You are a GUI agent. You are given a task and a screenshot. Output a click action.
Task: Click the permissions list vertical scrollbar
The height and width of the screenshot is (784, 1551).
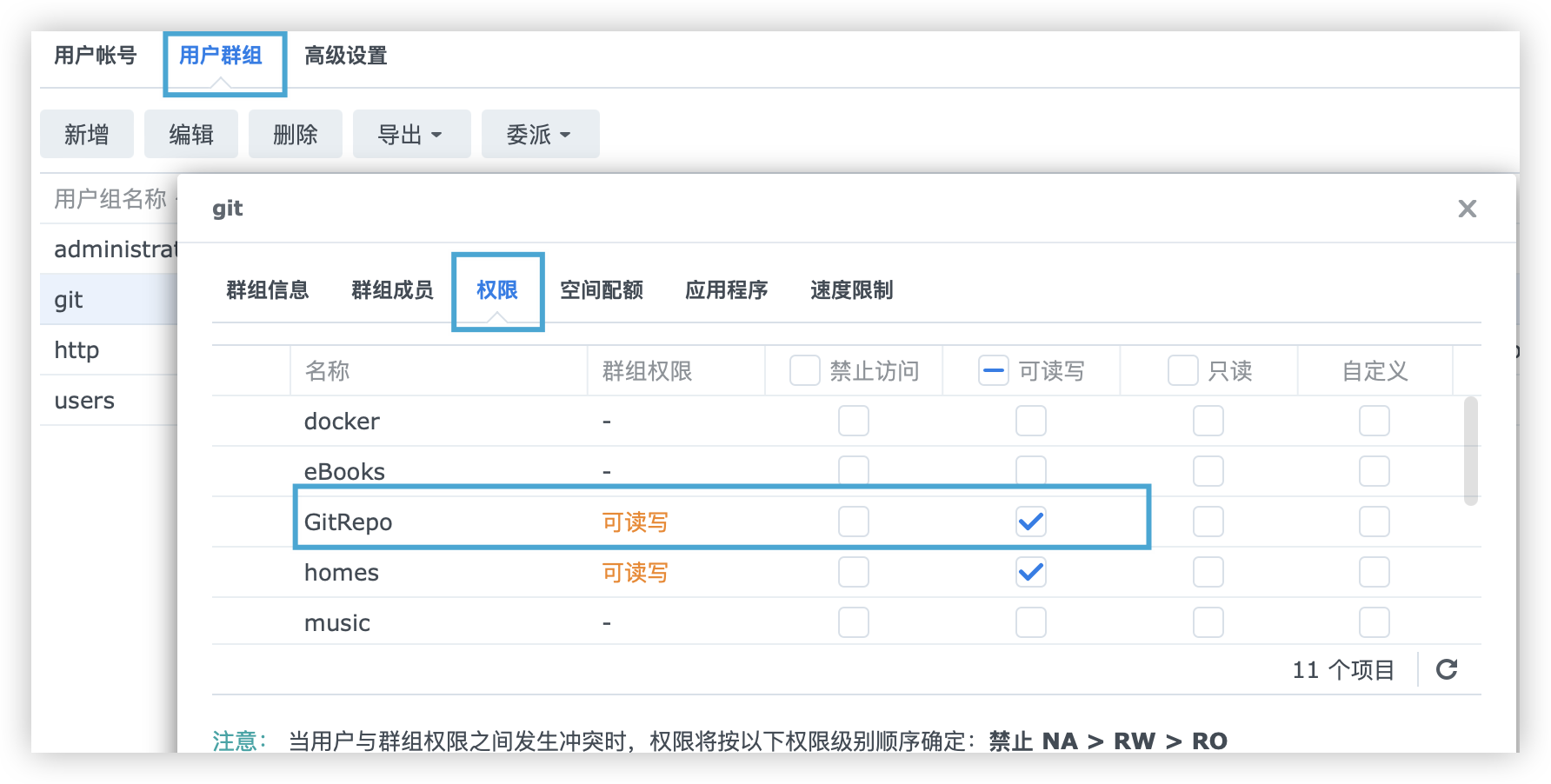coord(1470,450)
